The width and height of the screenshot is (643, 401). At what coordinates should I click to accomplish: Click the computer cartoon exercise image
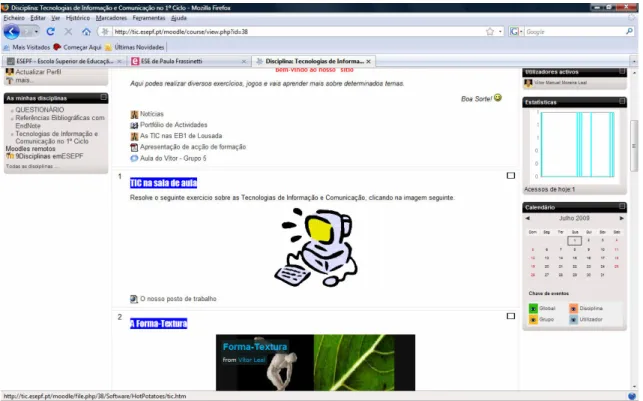(316, 247)
